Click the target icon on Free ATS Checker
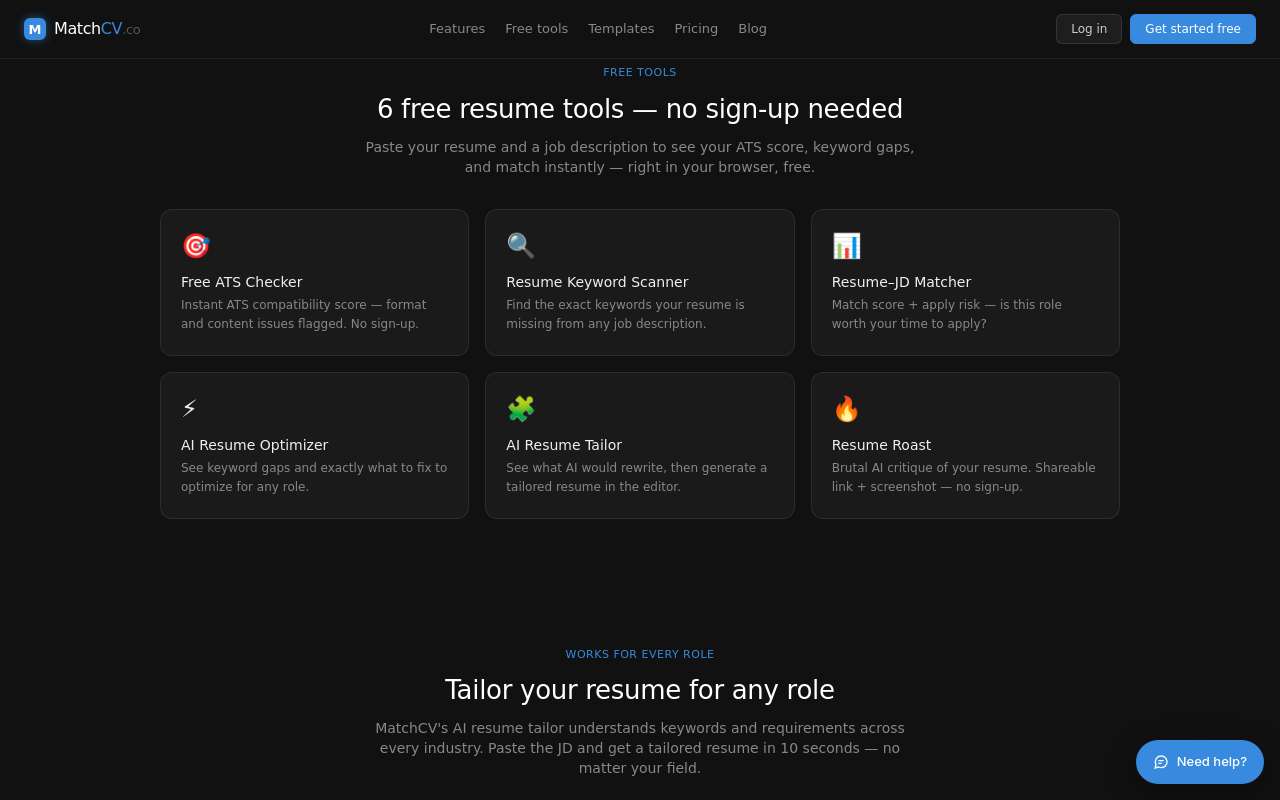The width and height of the screenshot is (1280, 800). [x=195, y=246]
